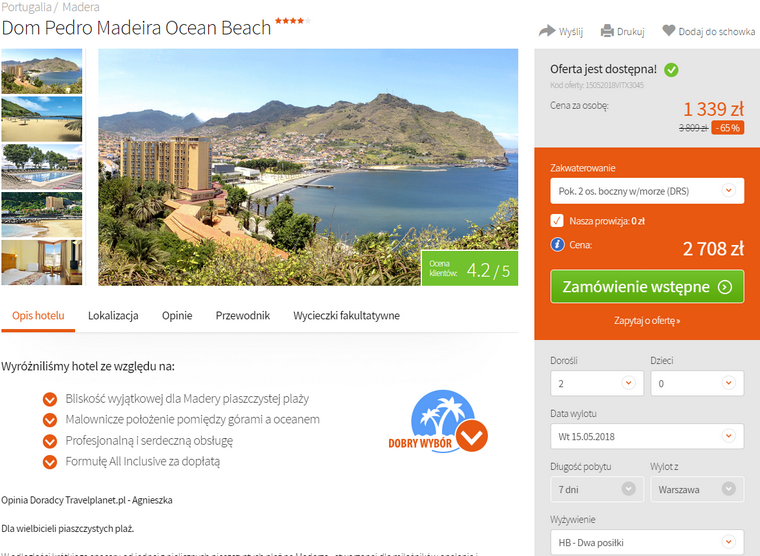
Task: Open the Data wylotu departure date dropdown
Action: coord(647,436)
